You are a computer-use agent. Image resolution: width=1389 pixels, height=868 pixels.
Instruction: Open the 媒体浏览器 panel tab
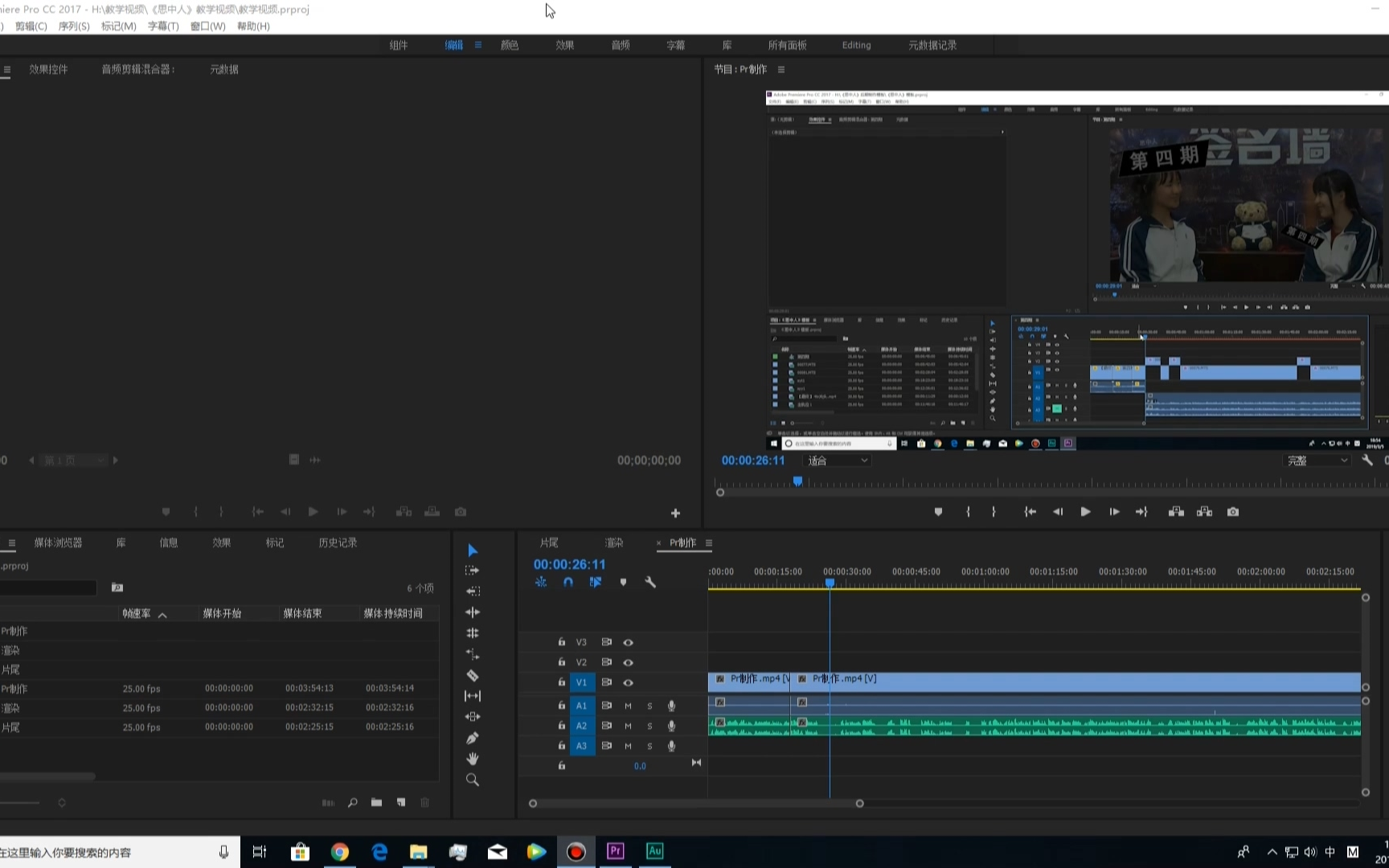pyautogui.click(x=58, y=543)
